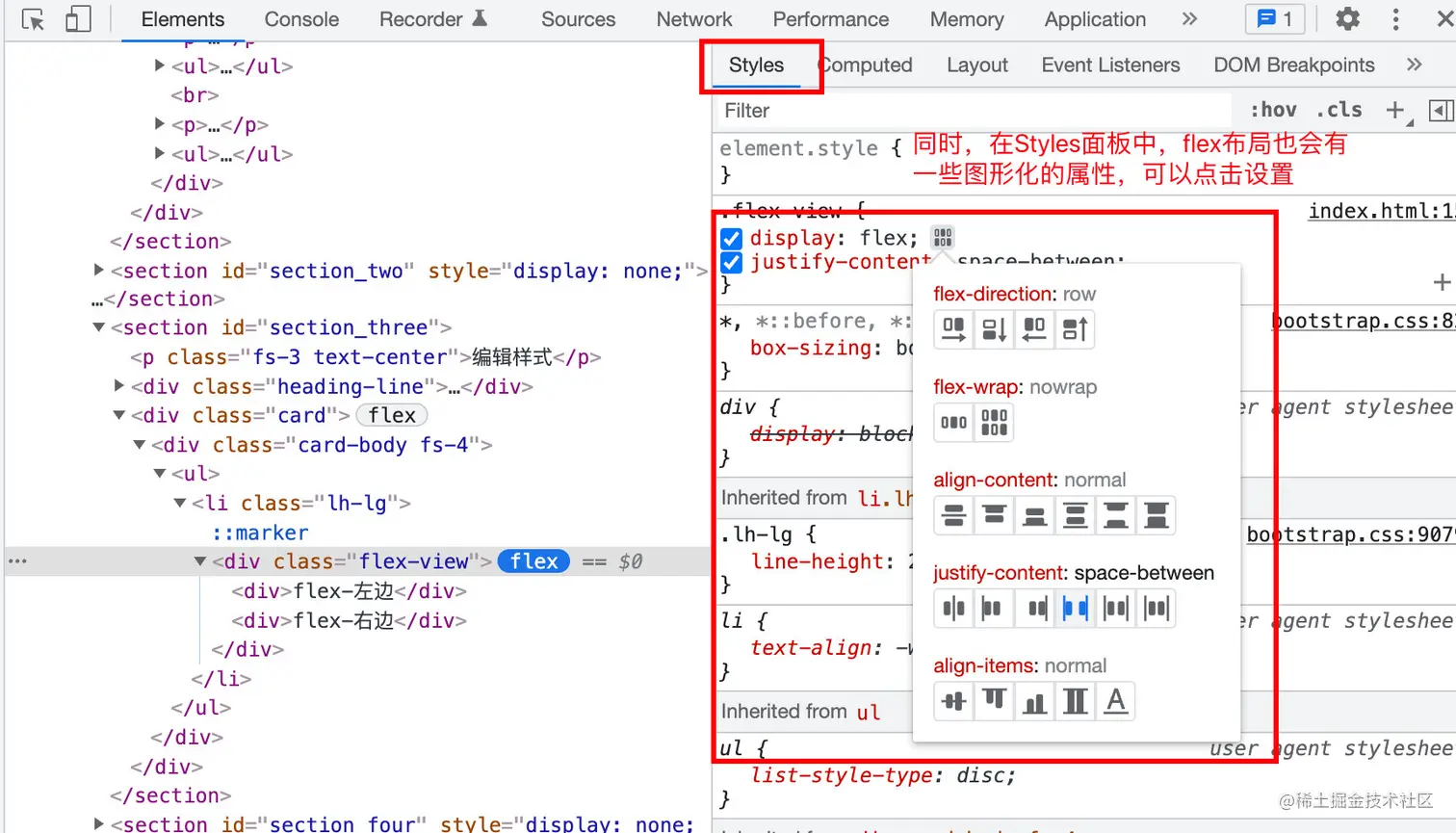Toggle the computed styles sidebar icon

(1441, 111)
